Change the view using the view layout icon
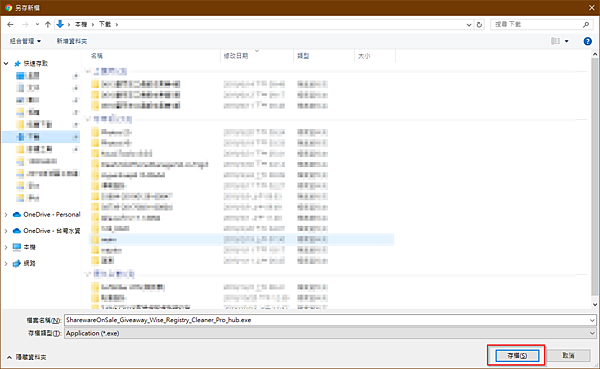The width and height of the screenshot is (600, 369). point(555,41)
